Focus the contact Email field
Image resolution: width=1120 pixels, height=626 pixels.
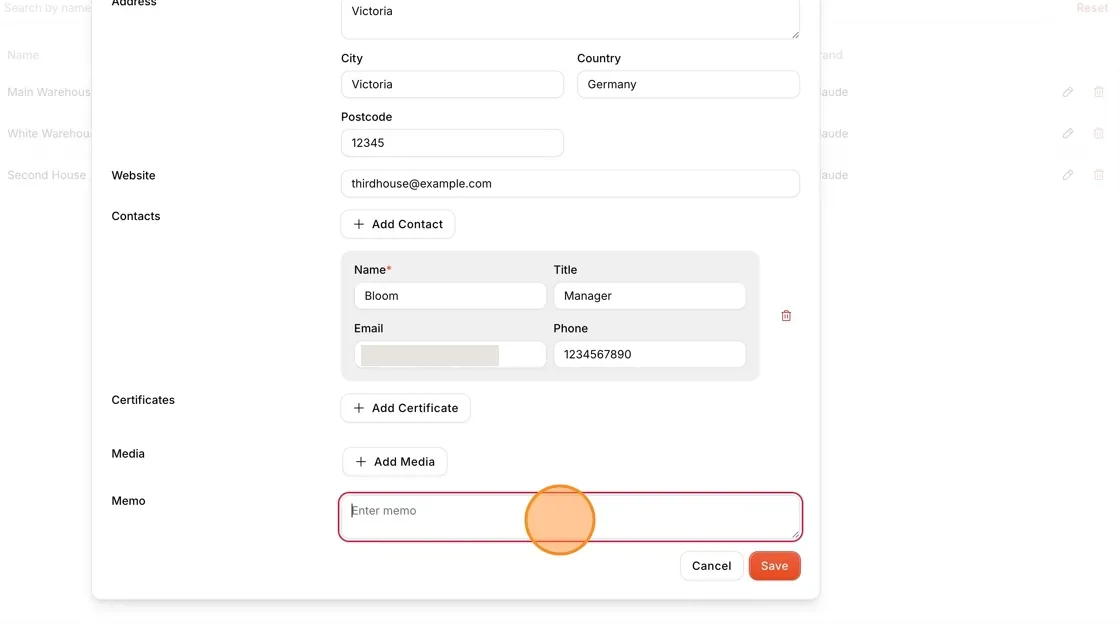(x=450, y=354)
